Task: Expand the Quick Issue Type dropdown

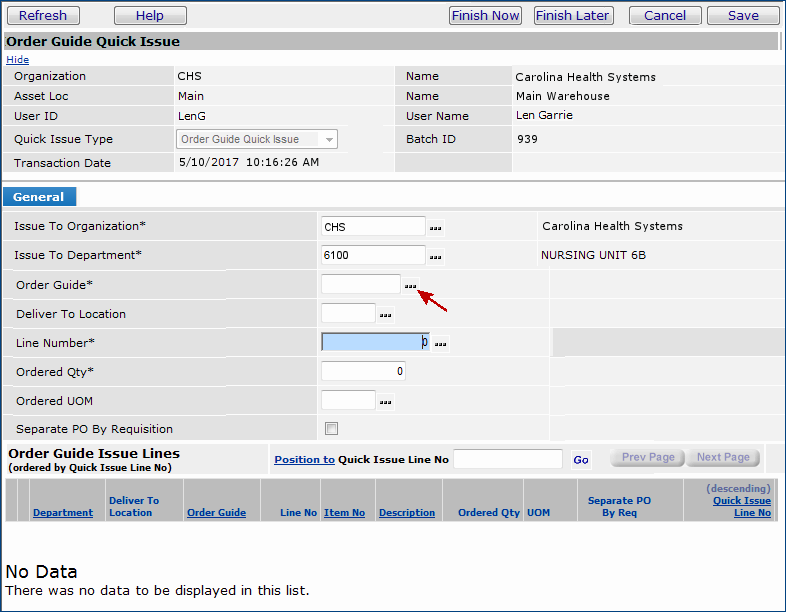Action: [329, 140]
